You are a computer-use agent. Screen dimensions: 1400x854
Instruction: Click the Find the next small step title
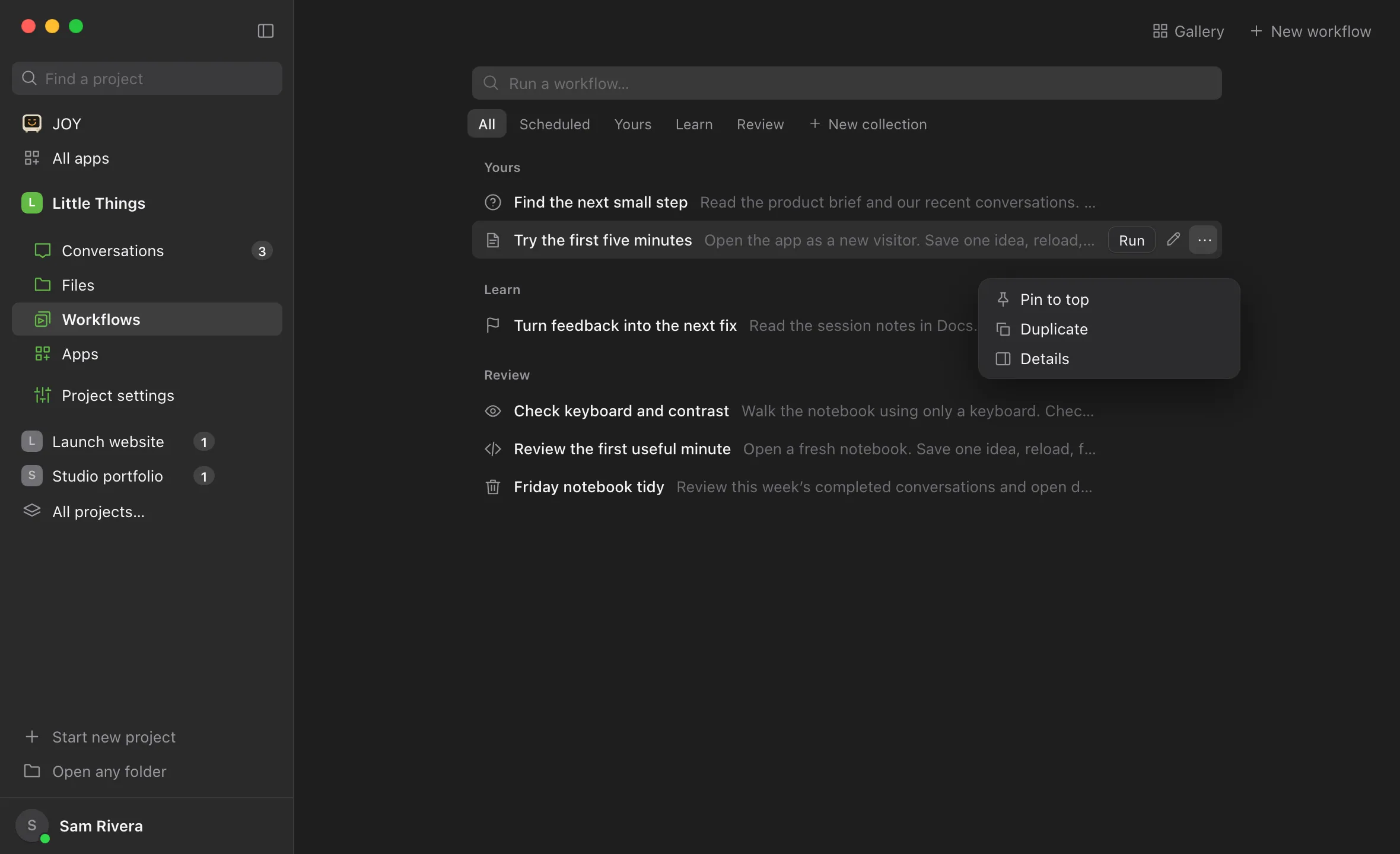click(600, 202)
